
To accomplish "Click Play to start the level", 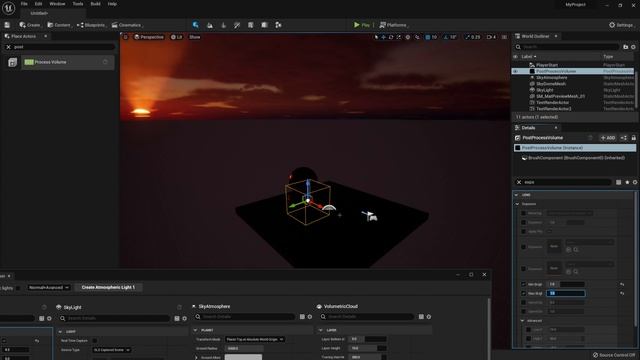I will (362, 25).
